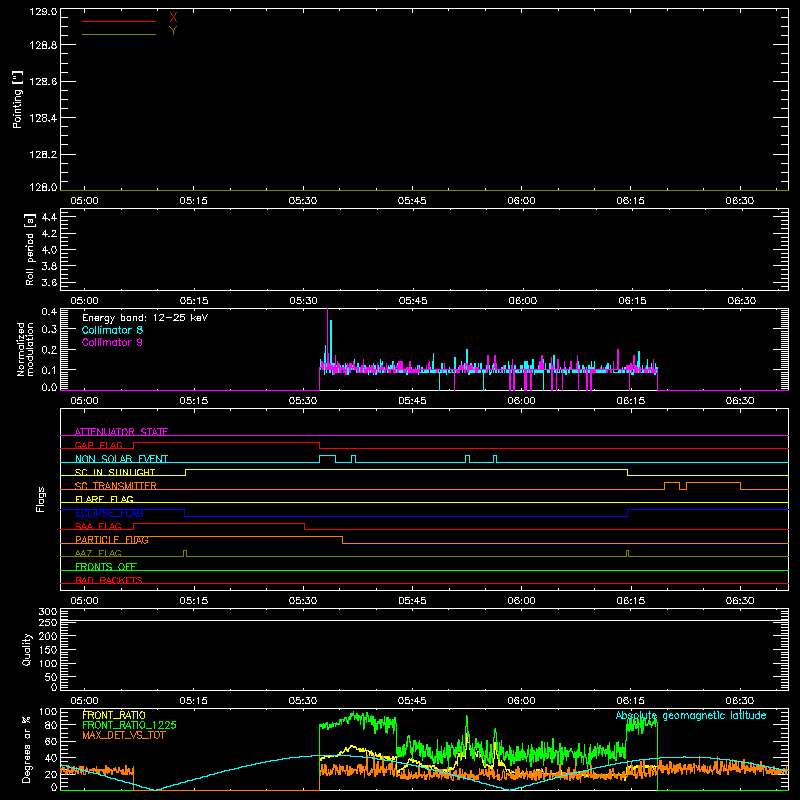Click the 3.6 tick on Roll period axis
This screenshot has width=800, height=800.
click(x=49, y=283)
